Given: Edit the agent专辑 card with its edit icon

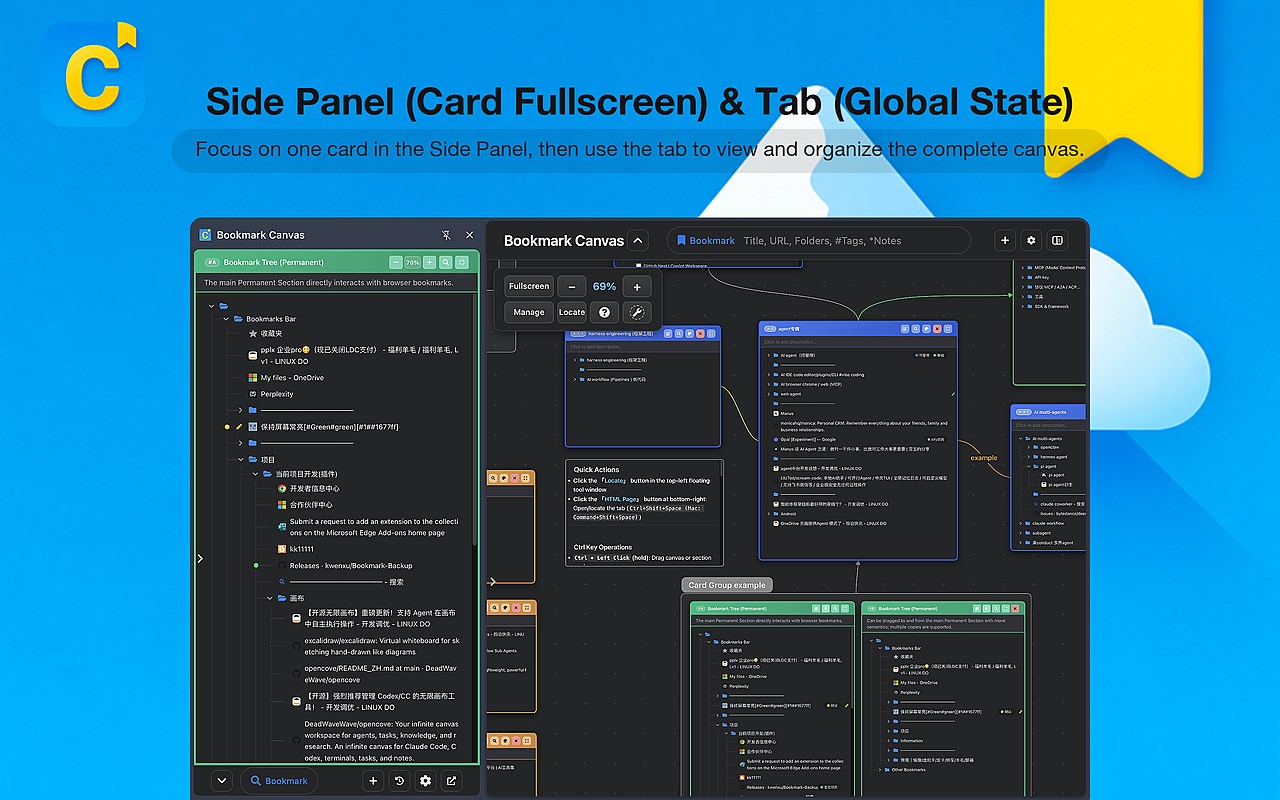Looking at the screenshot, I should (904, 328).
